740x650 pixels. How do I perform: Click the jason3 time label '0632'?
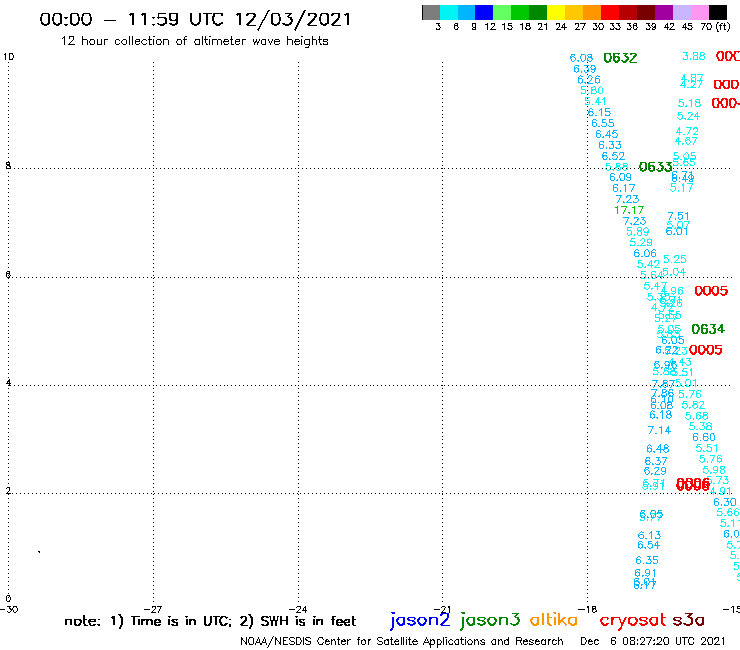pos(620,58)
